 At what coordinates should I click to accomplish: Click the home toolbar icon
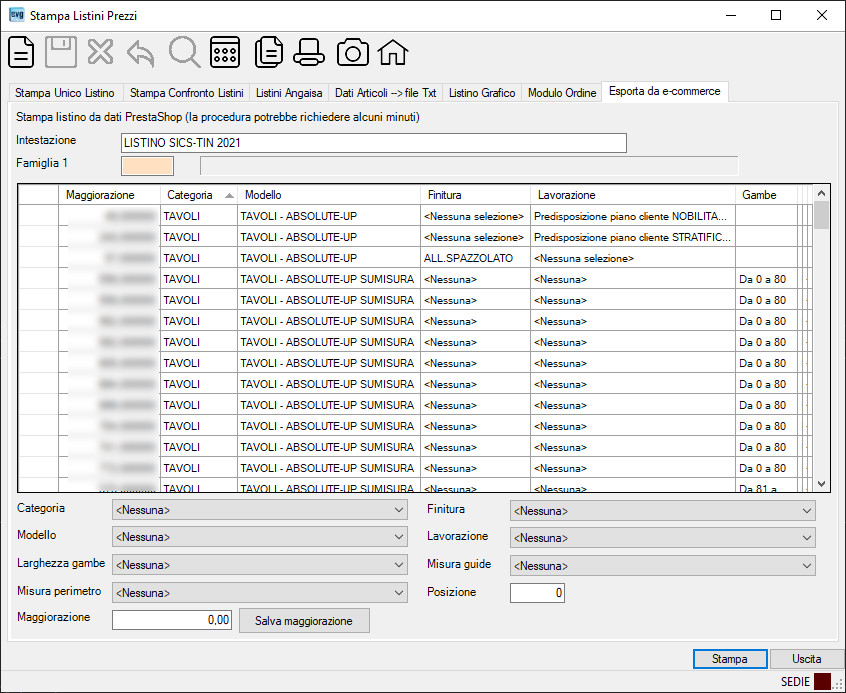pos(393,52)
